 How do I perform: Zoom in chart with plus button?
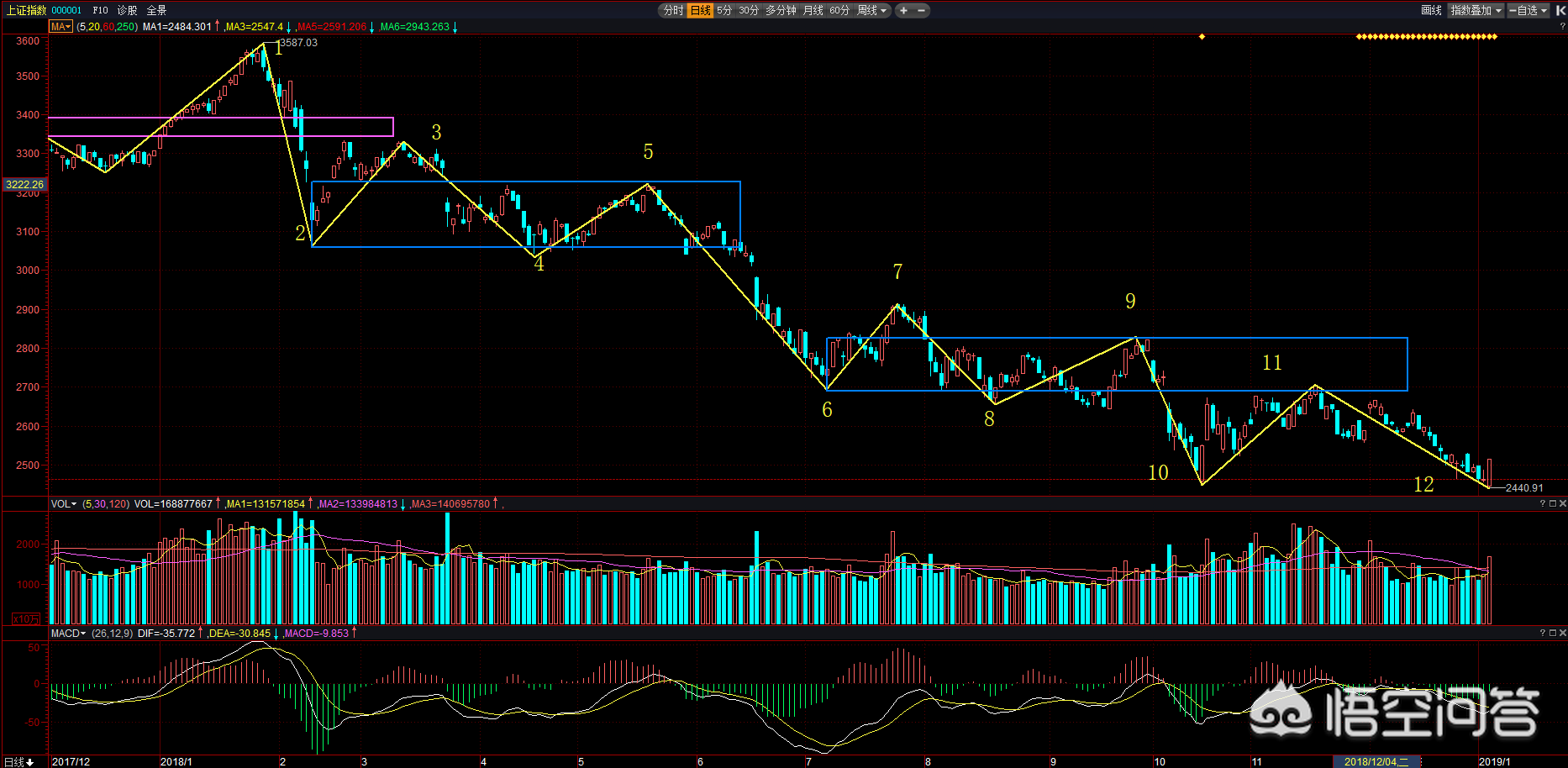point(904,10)
